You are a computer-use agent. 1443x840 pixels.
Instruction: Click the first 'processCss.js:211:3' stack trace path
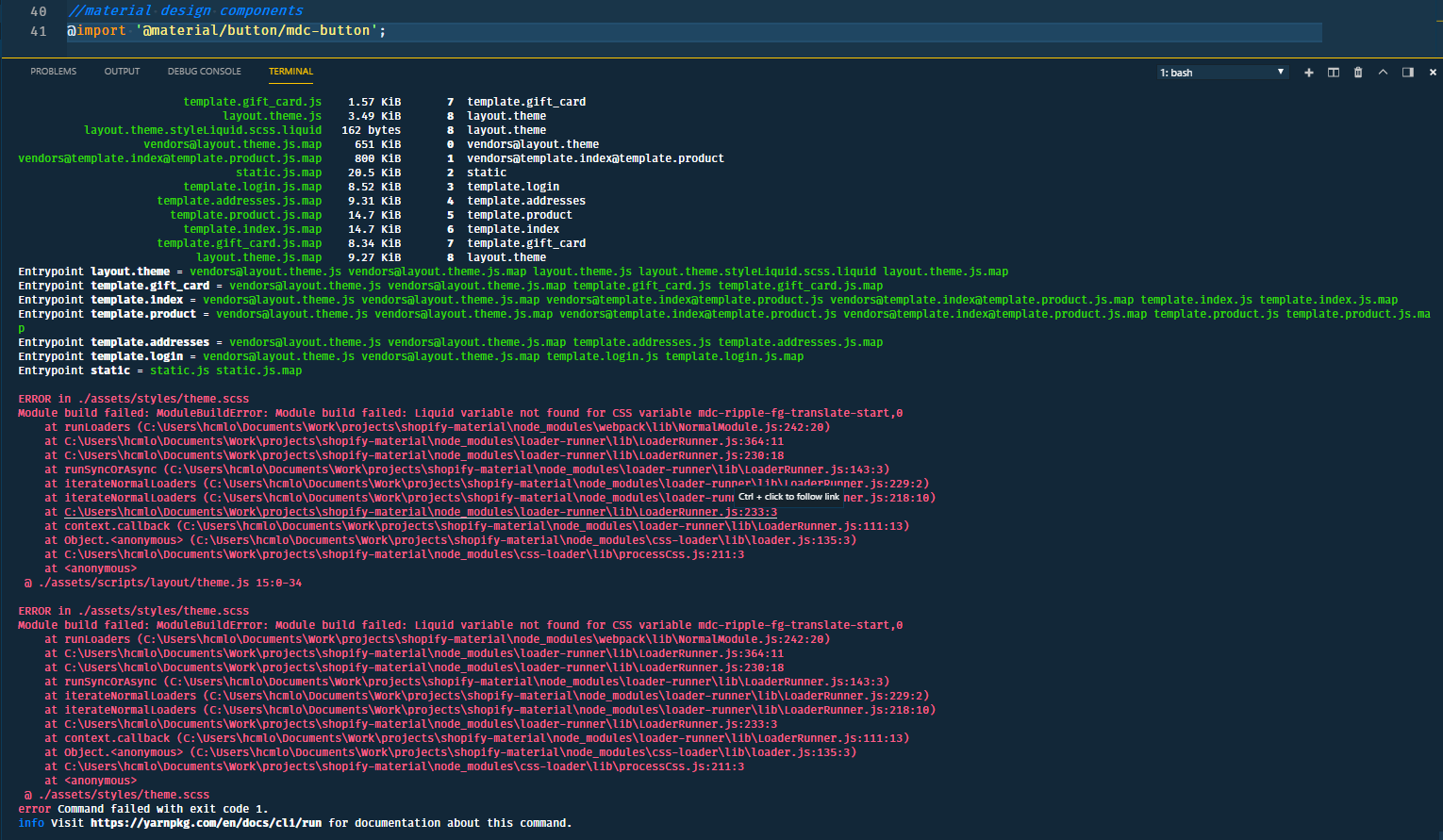click(x=405, y=554)
